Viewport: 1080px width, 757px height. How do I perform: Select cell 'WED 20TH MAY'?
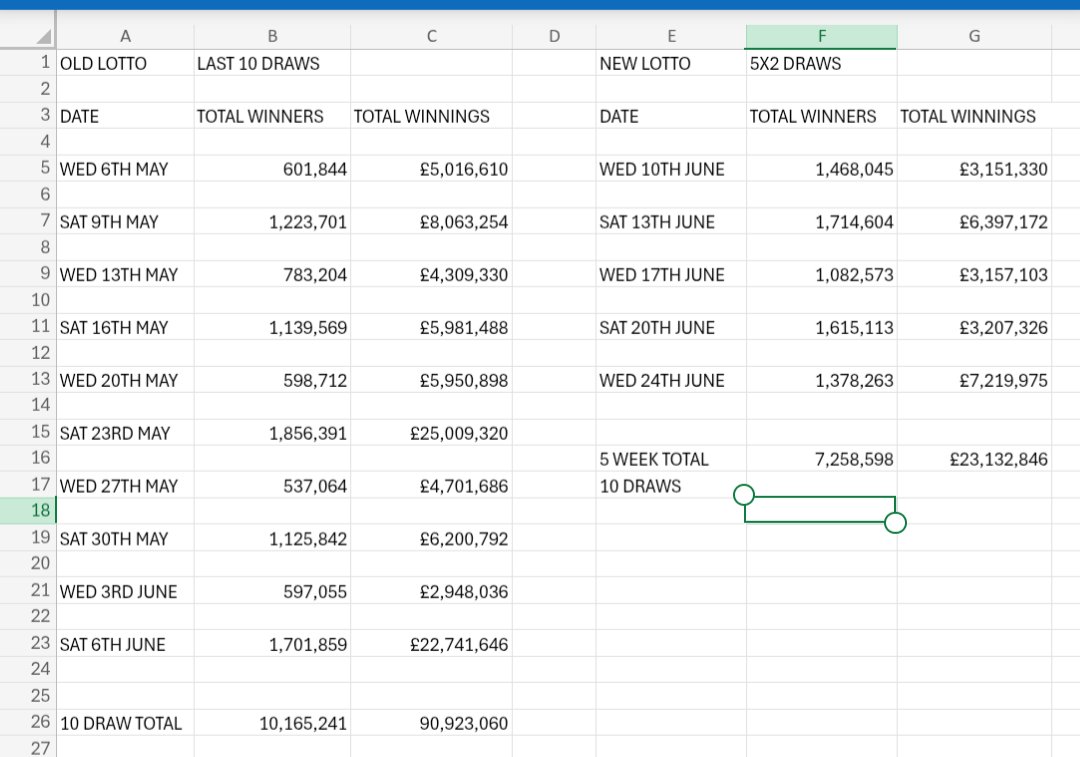(x=125, y=380)
